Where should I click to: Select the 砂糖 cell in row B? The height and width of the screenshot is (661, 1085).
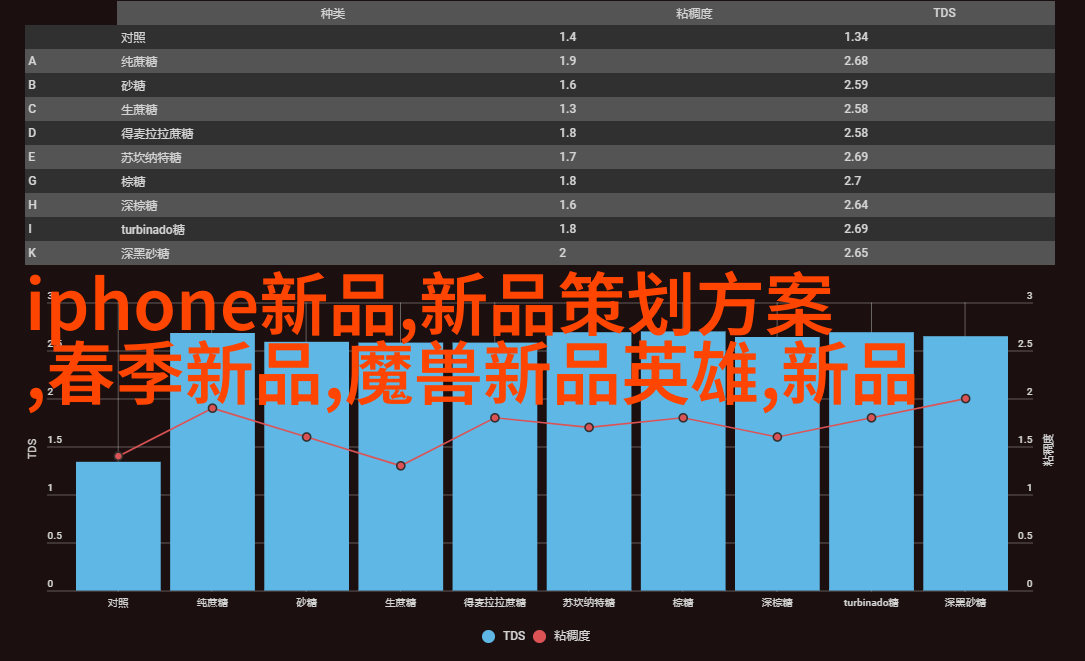point(133,85)
